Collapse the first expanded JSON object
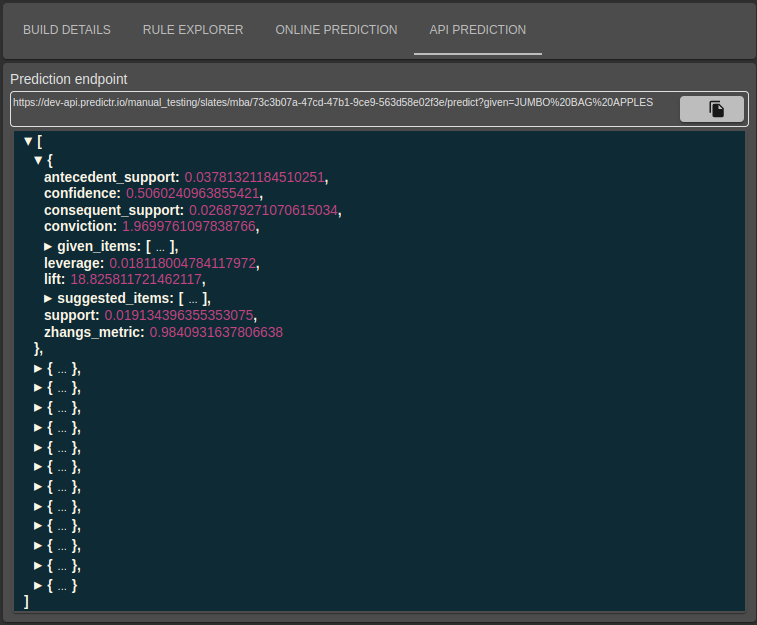 pos(38,160)
